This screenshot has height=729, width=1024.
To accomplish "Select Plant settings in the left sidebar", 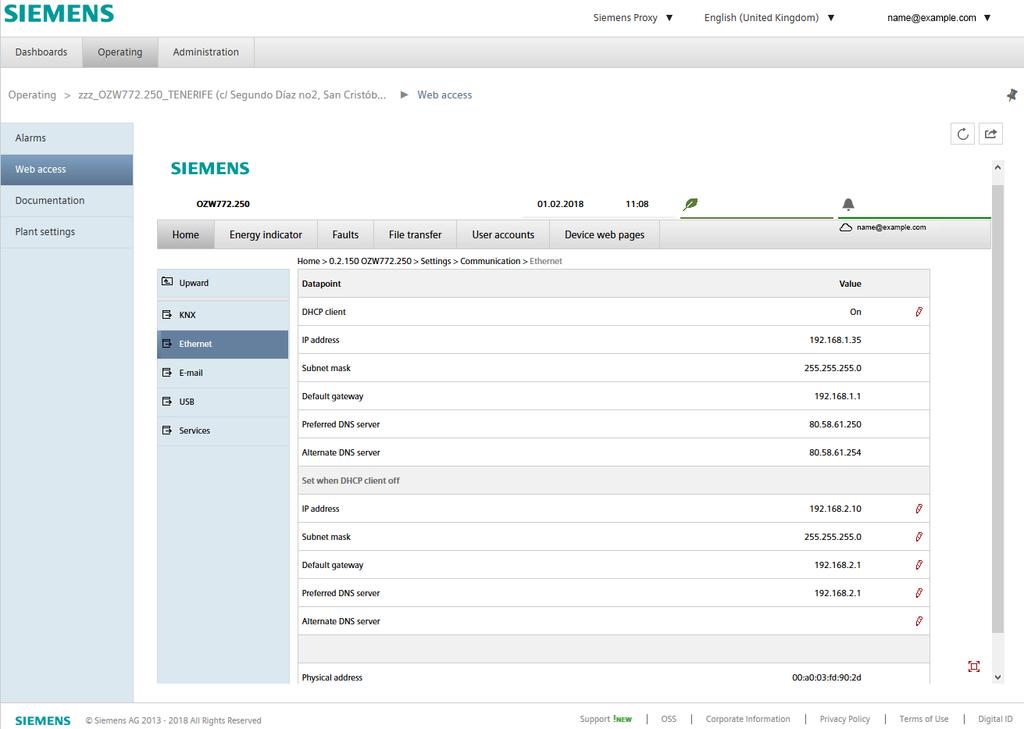I will (x=67, y=232).
